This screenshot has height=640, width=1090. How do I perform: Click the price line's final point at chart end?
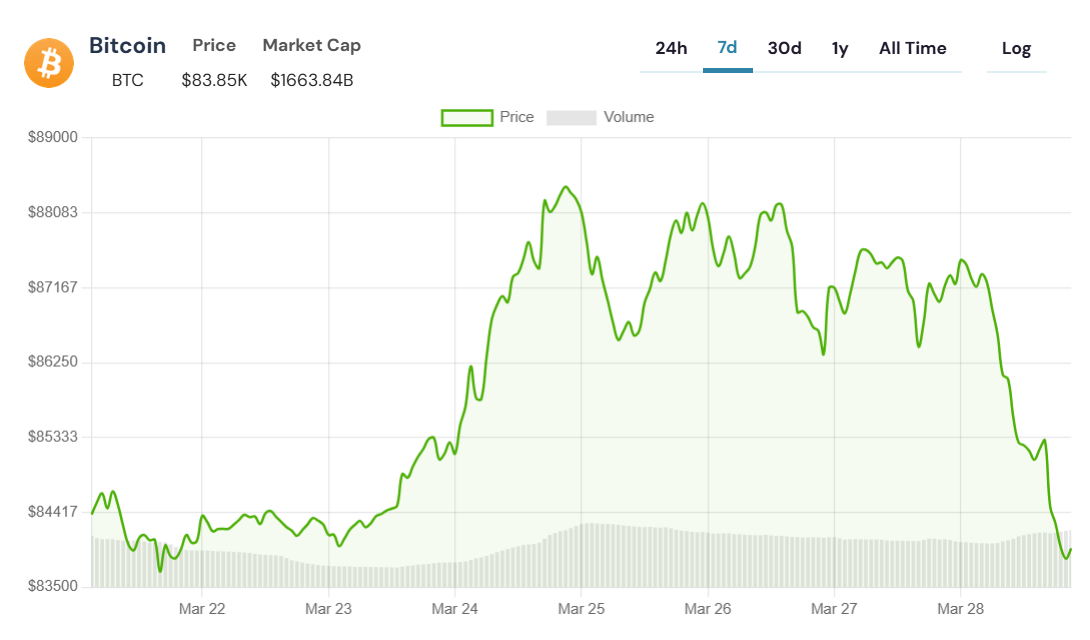point(1071,550)
